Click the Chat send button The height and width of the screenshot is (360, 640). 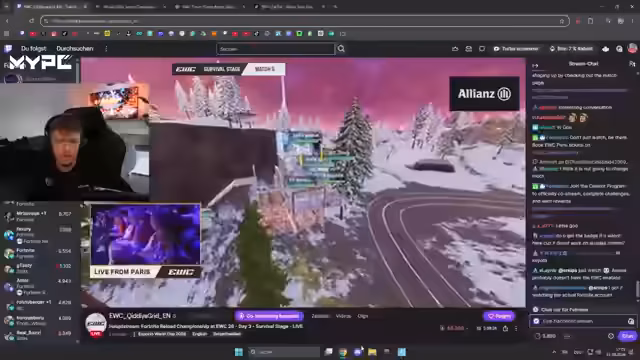(627, 336)
